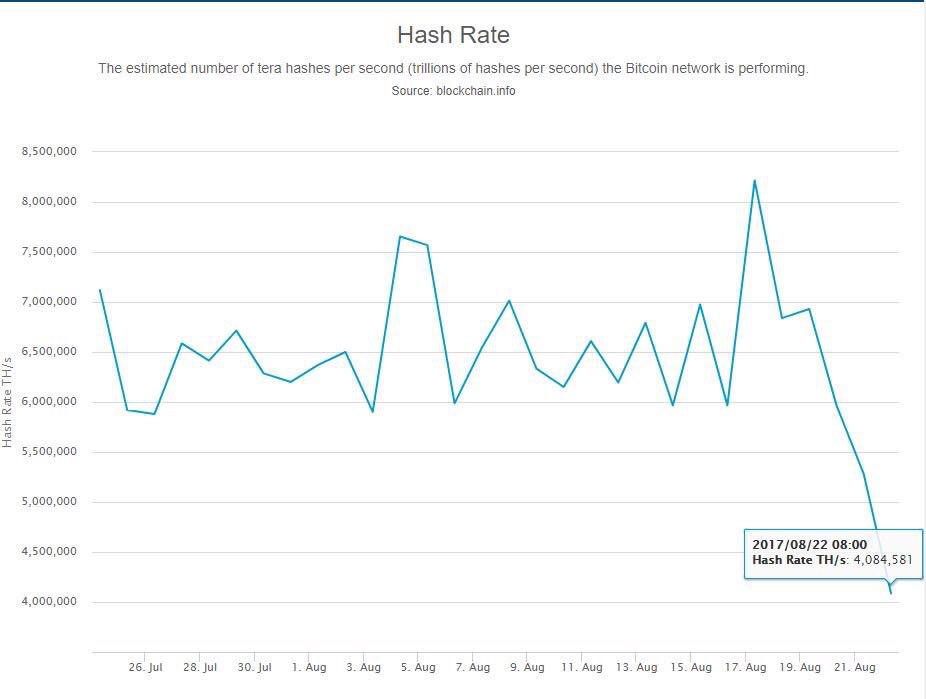
Task: Click the 26. Jul x-axis label
Action: point(146,667)
